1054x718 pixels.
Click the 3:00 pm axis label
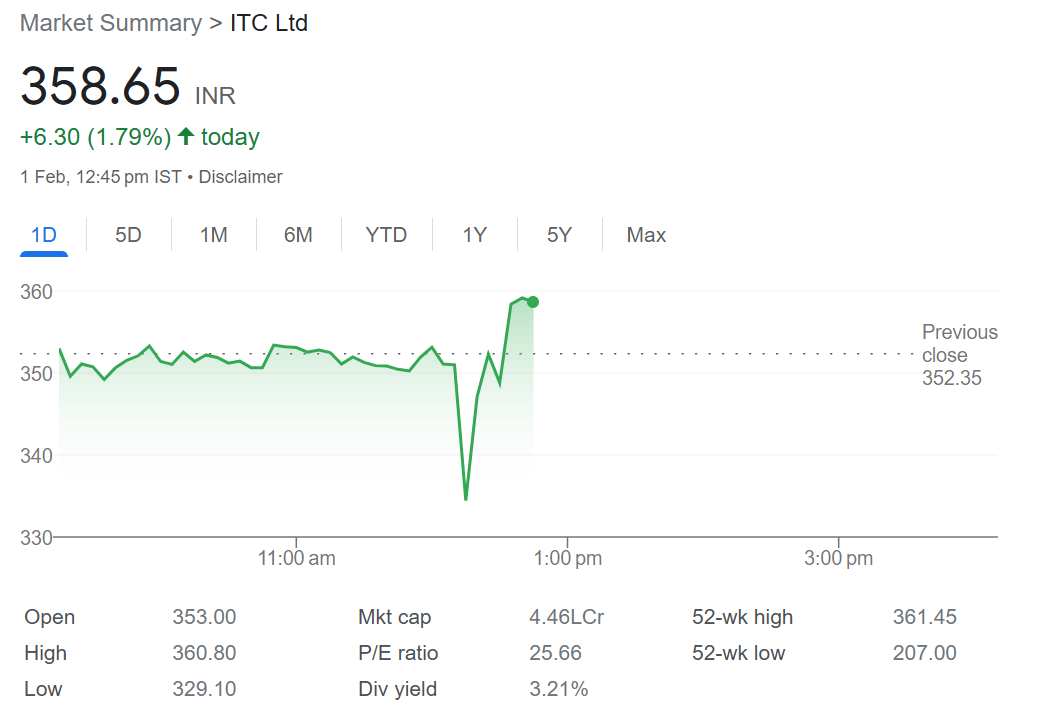coord(838,558)
